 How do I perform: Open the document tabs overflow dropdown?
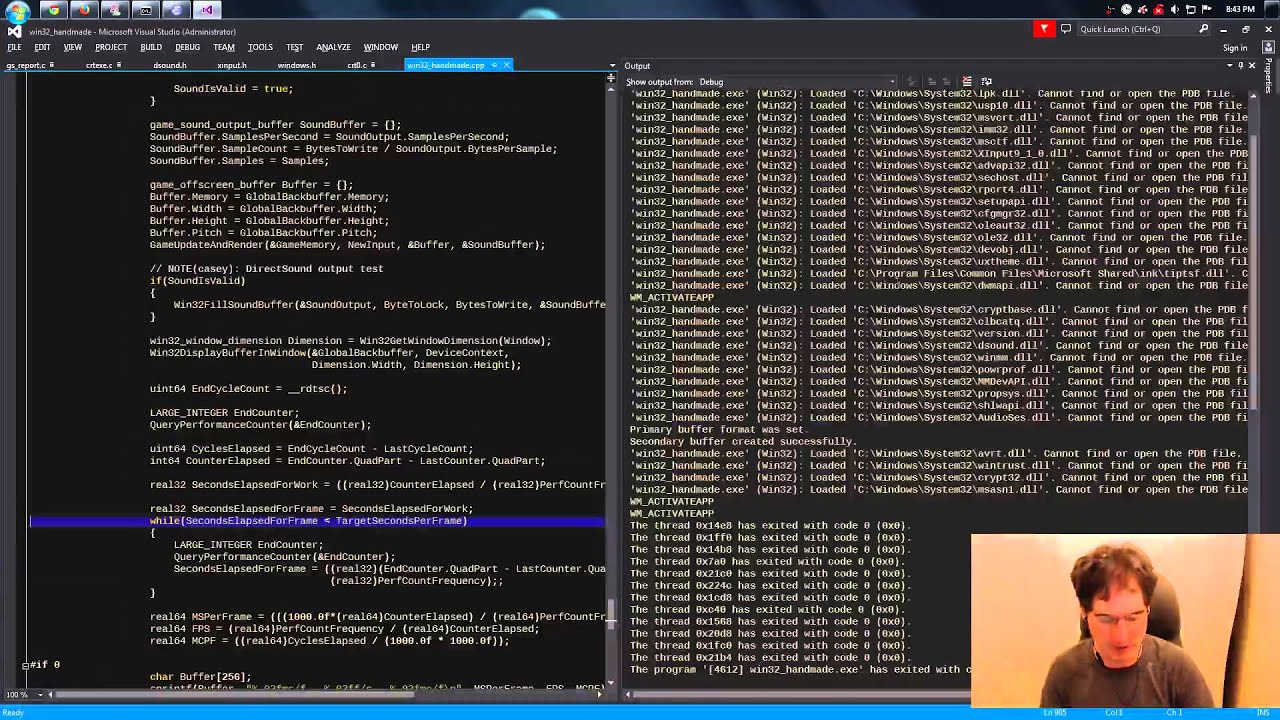click(x=612, y=66)
